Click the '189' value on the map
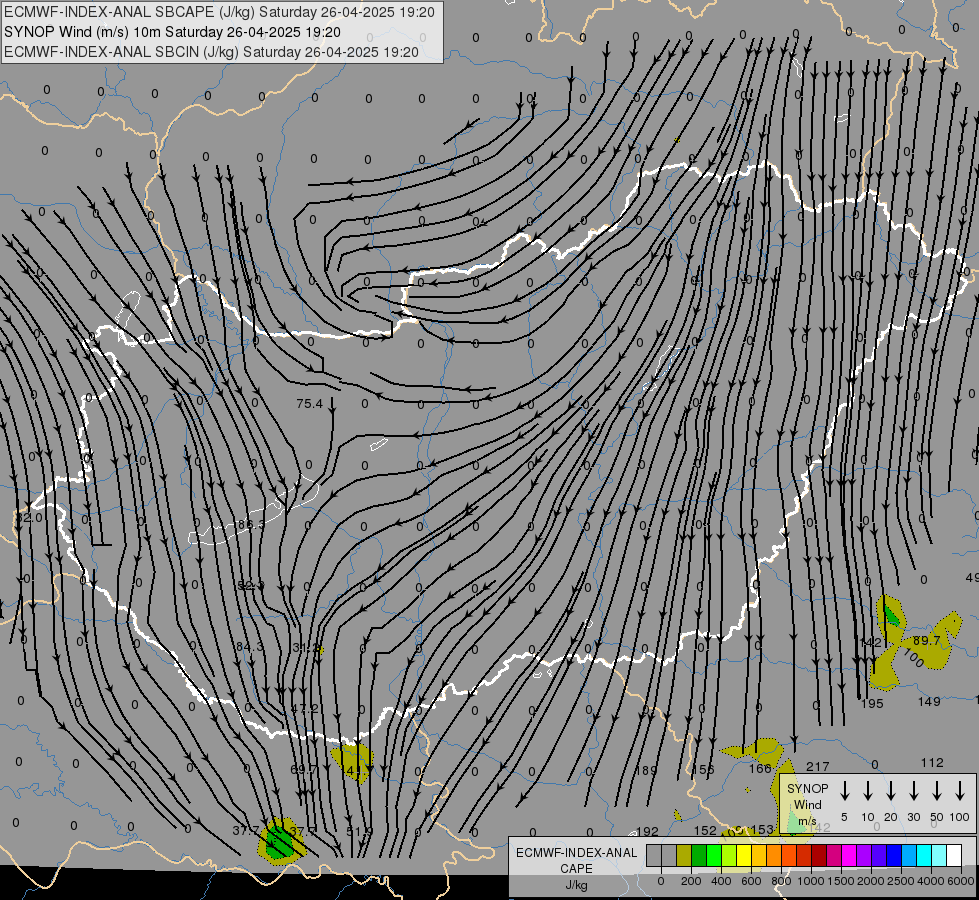Screen dimensions: 979x900 point(646,771)
